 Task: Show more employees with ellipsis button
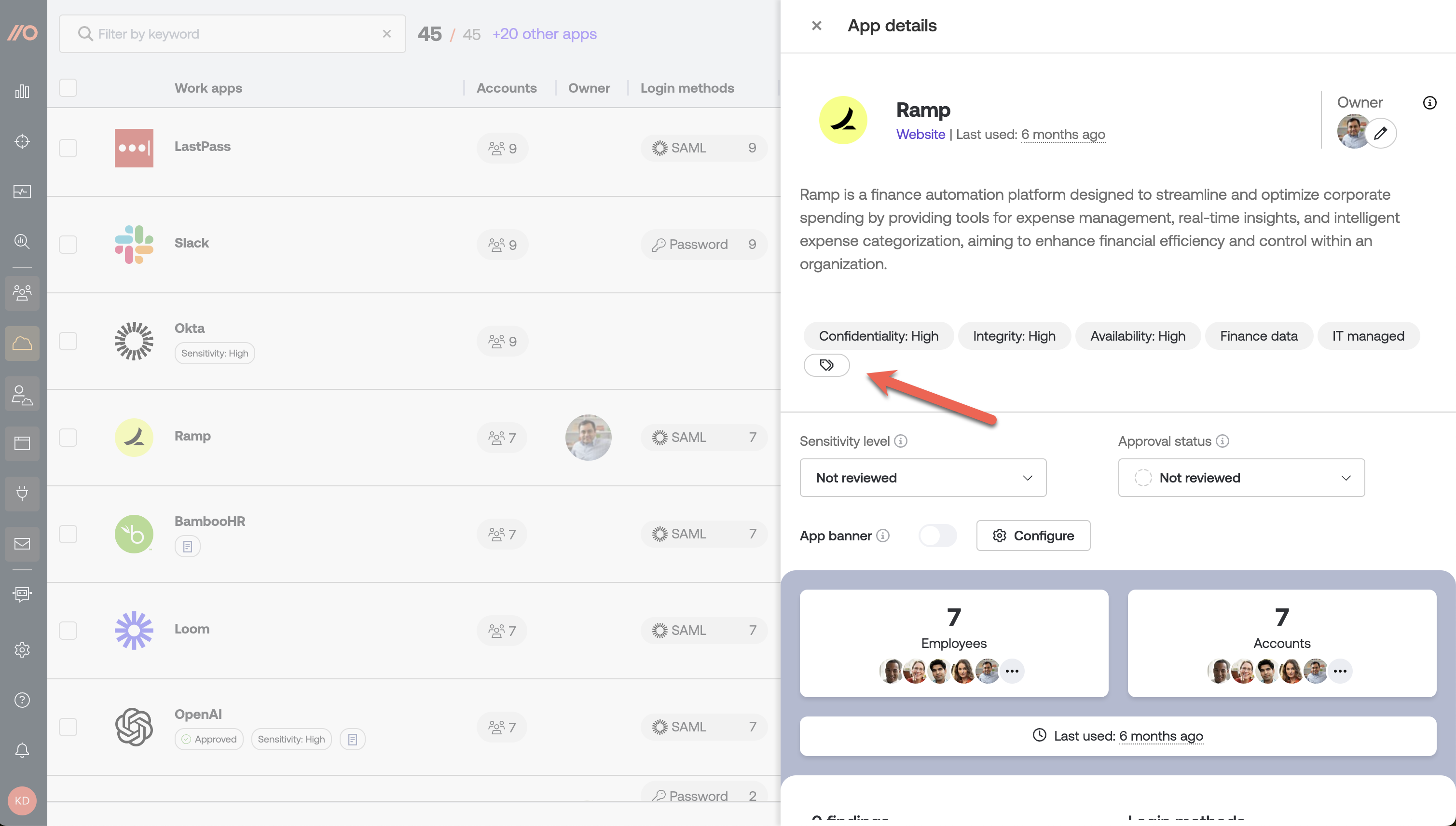pos(1011,671)
